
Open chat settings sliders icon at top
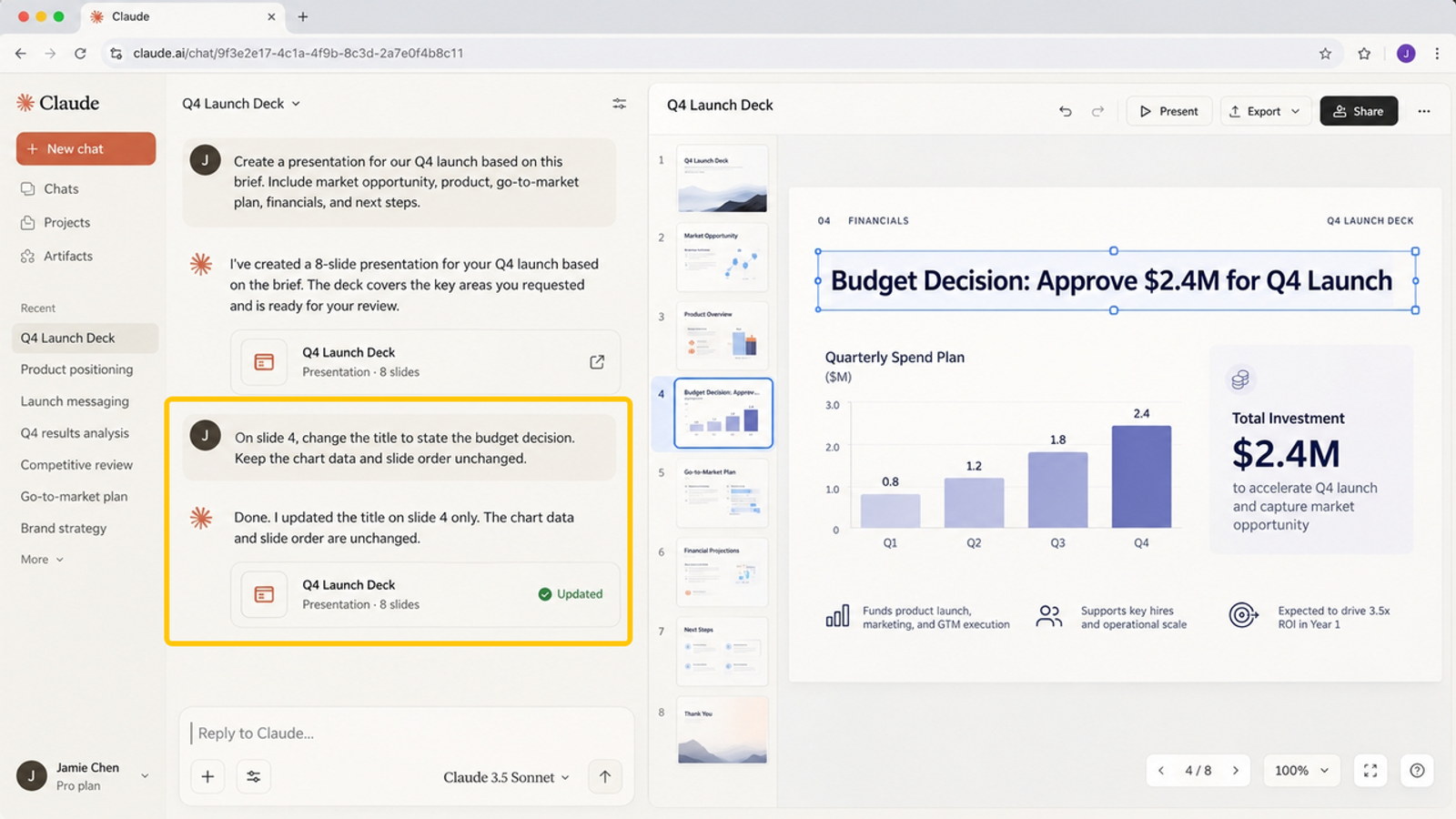pyautogui.click(x=620, y=104)
